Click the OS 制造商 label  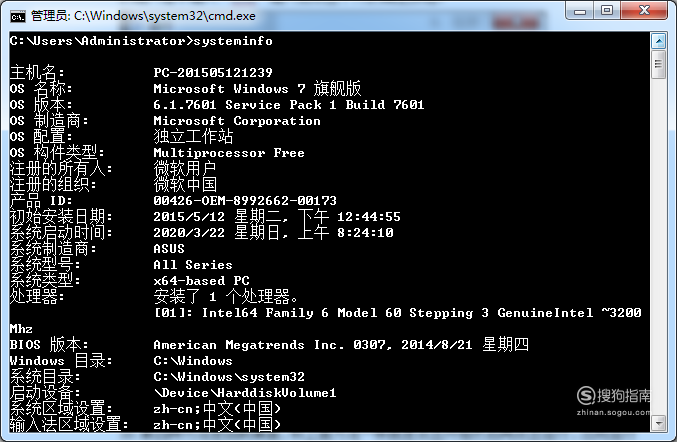pos(49,121)
